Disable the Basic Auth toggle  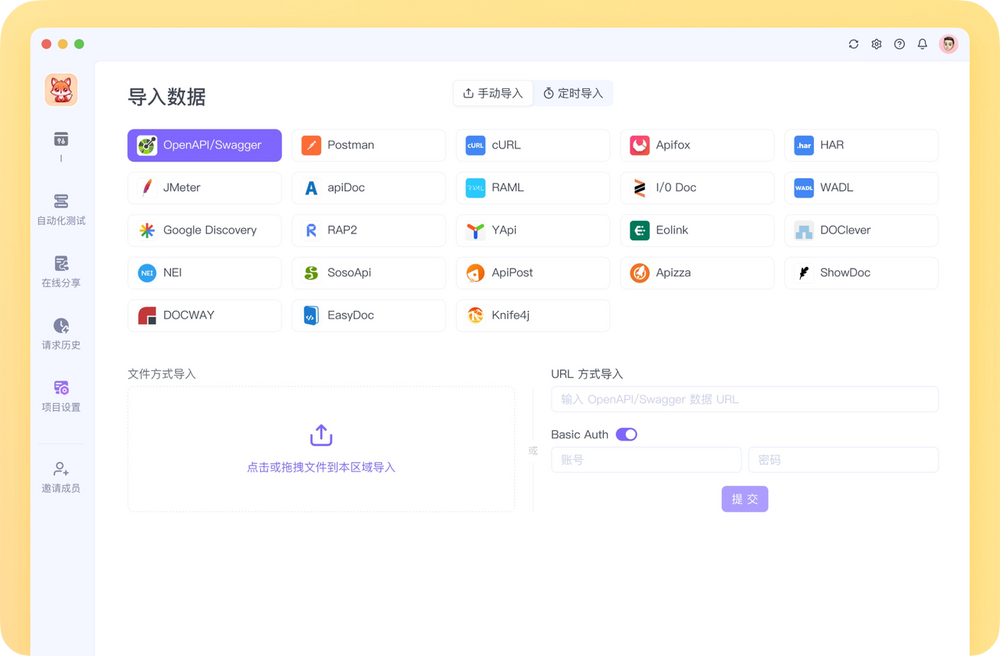pos(629,435)
